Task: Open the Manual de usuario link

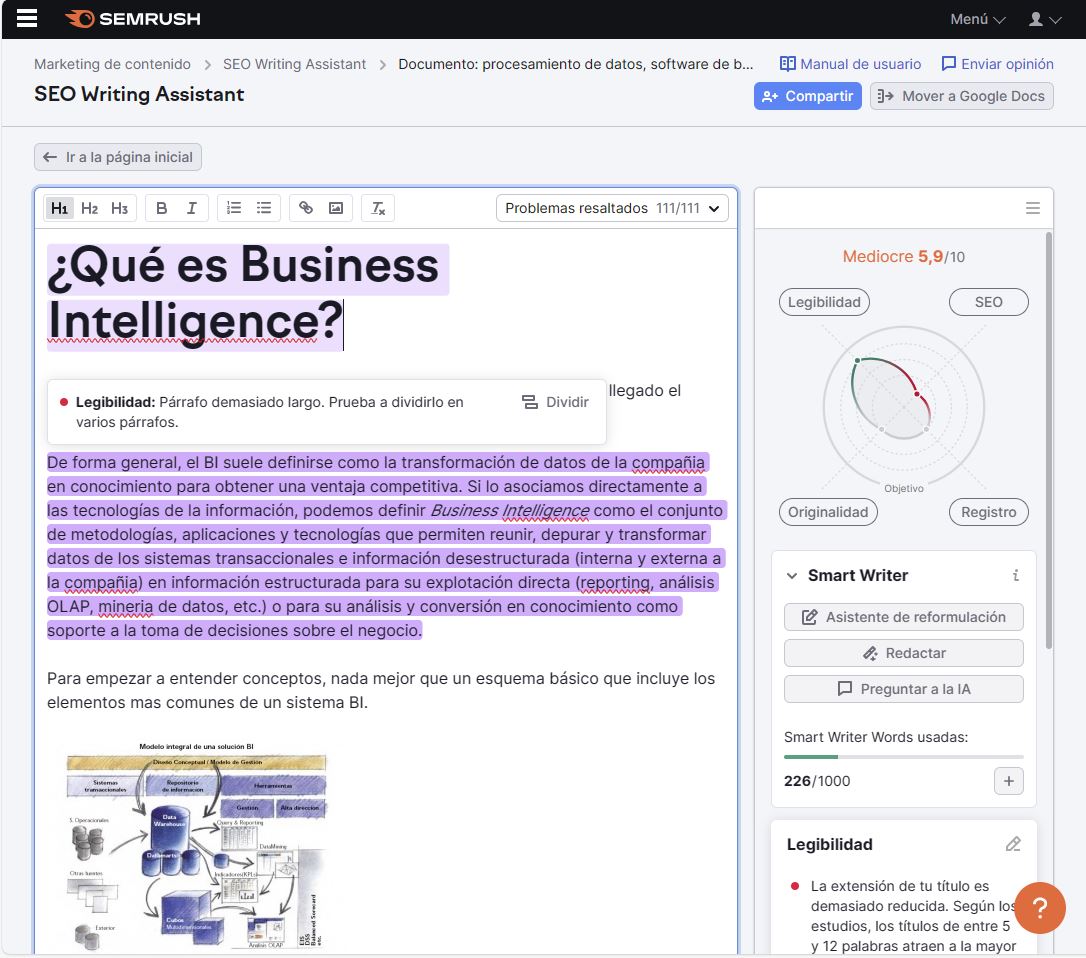Action: (x=850, y=64)
